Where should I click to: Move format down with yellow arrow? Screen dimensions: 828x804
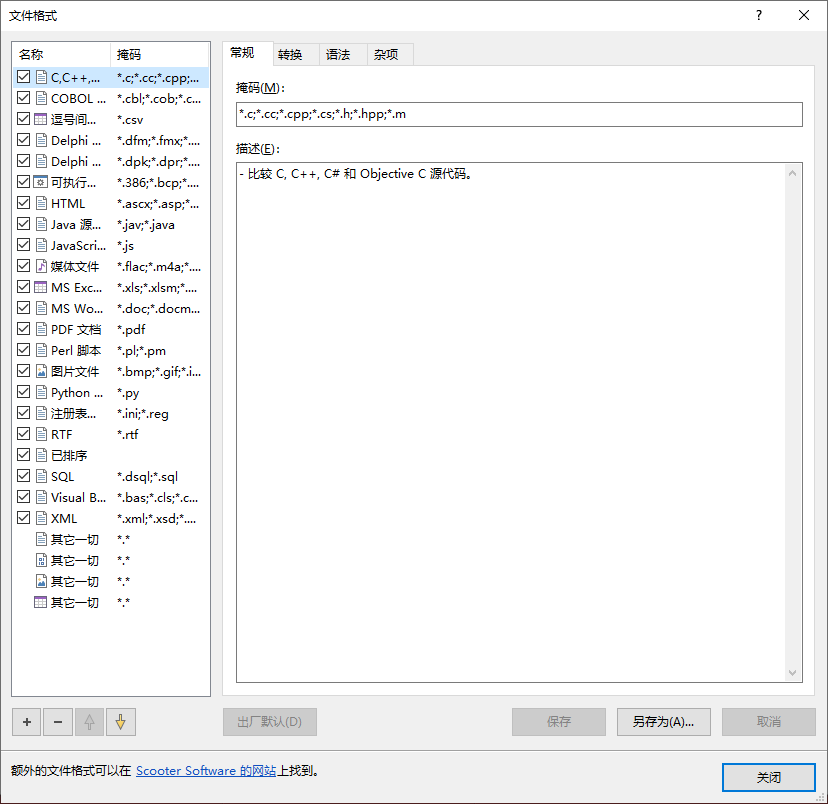coord(121,722)
